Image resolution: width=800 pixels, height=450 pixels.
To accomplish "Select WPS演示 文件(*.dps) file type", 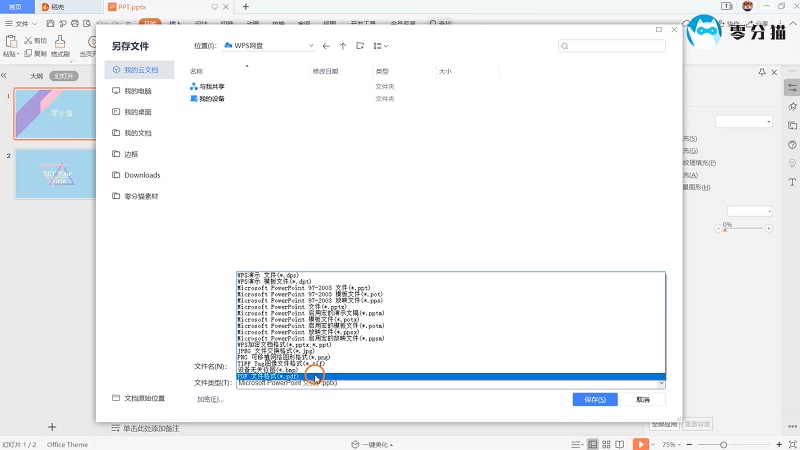I will pyautogui.click(x=451, y=276).
